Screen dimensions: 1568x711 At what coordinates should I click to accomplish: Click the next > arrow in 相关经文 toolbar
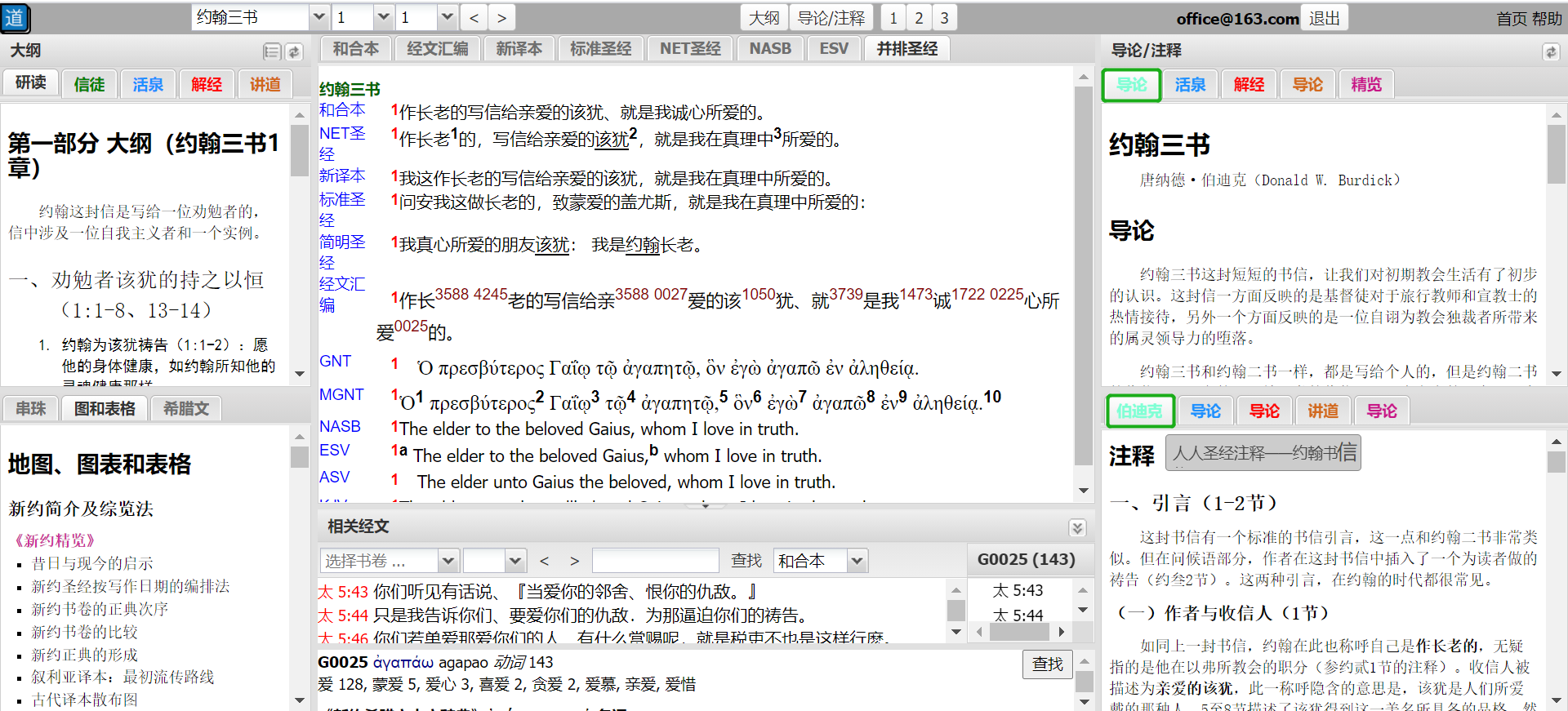click(574, 561)
